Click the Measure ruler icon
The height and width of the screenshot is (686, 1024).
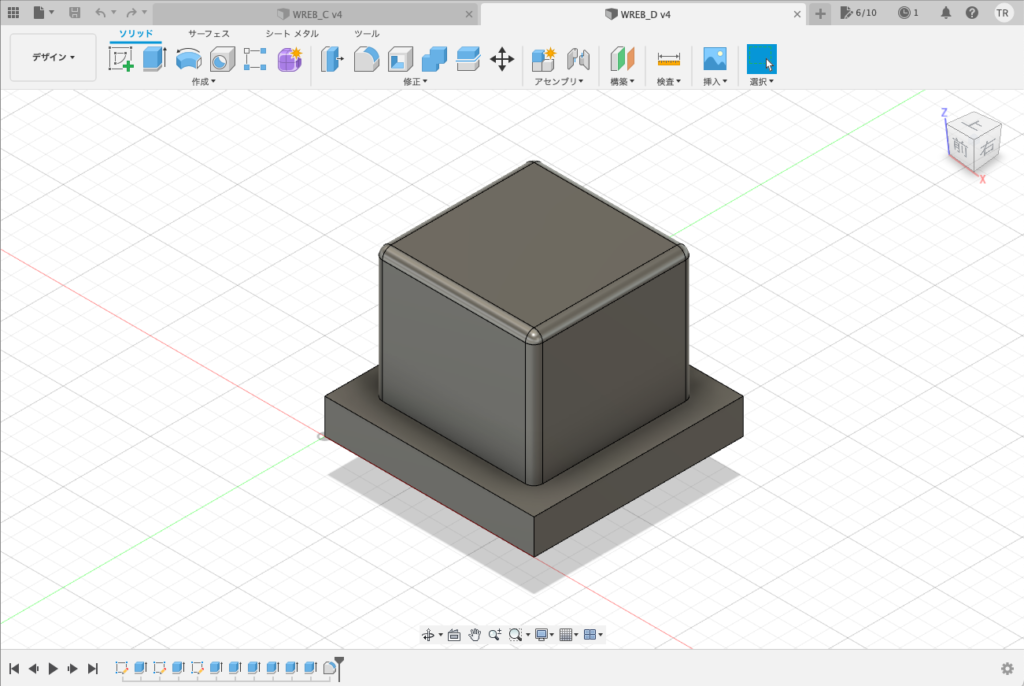[x=669, y=59]
